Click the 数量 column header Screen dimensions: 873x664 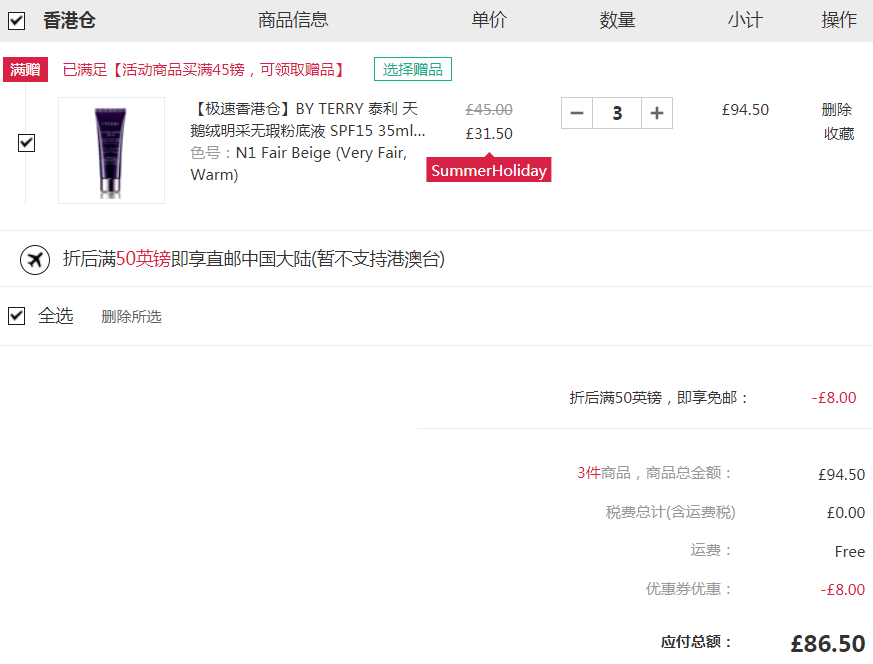click(617, 20)
